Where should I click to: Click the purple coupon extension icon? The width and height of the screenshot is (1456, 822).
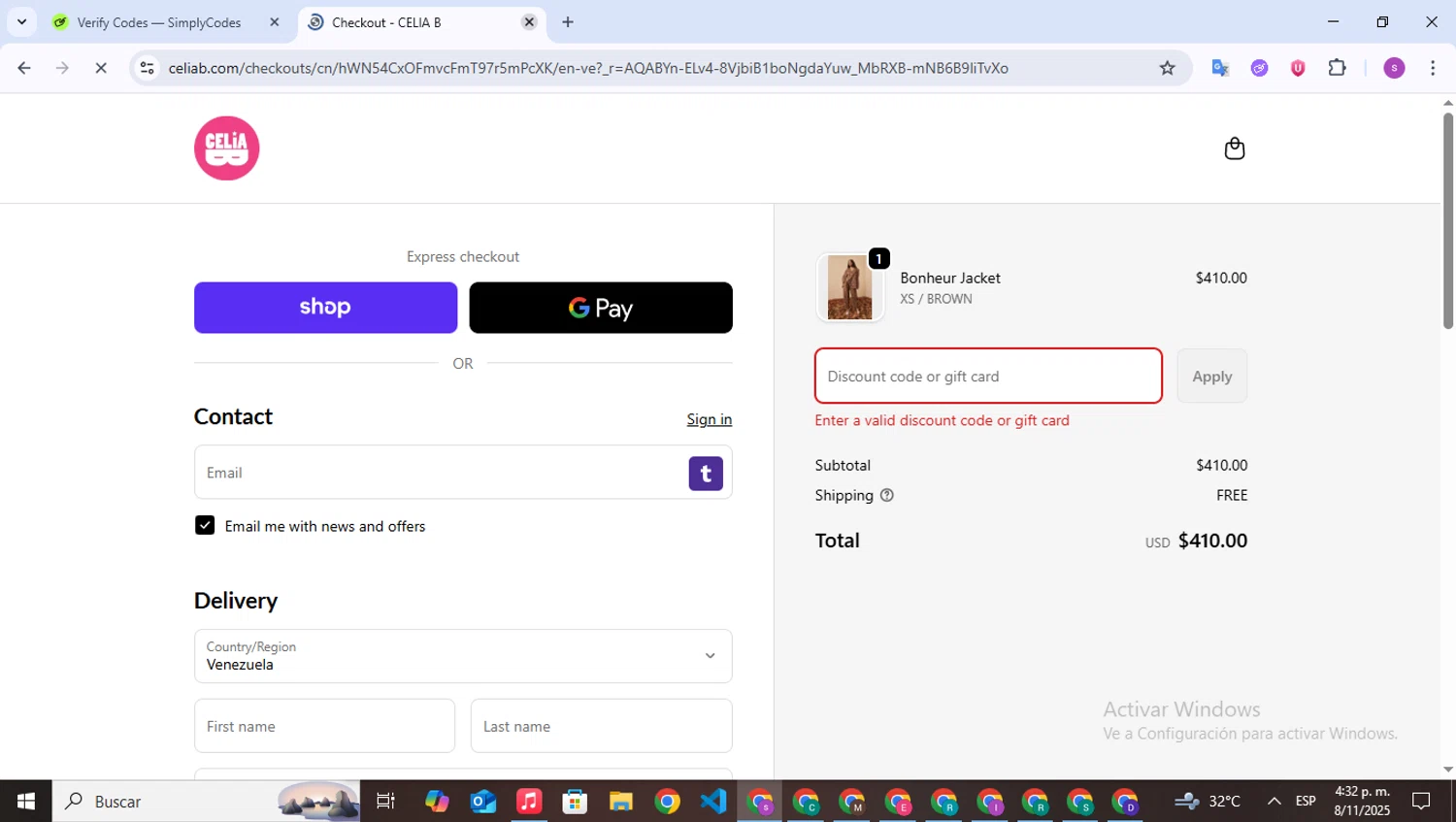1259,68
